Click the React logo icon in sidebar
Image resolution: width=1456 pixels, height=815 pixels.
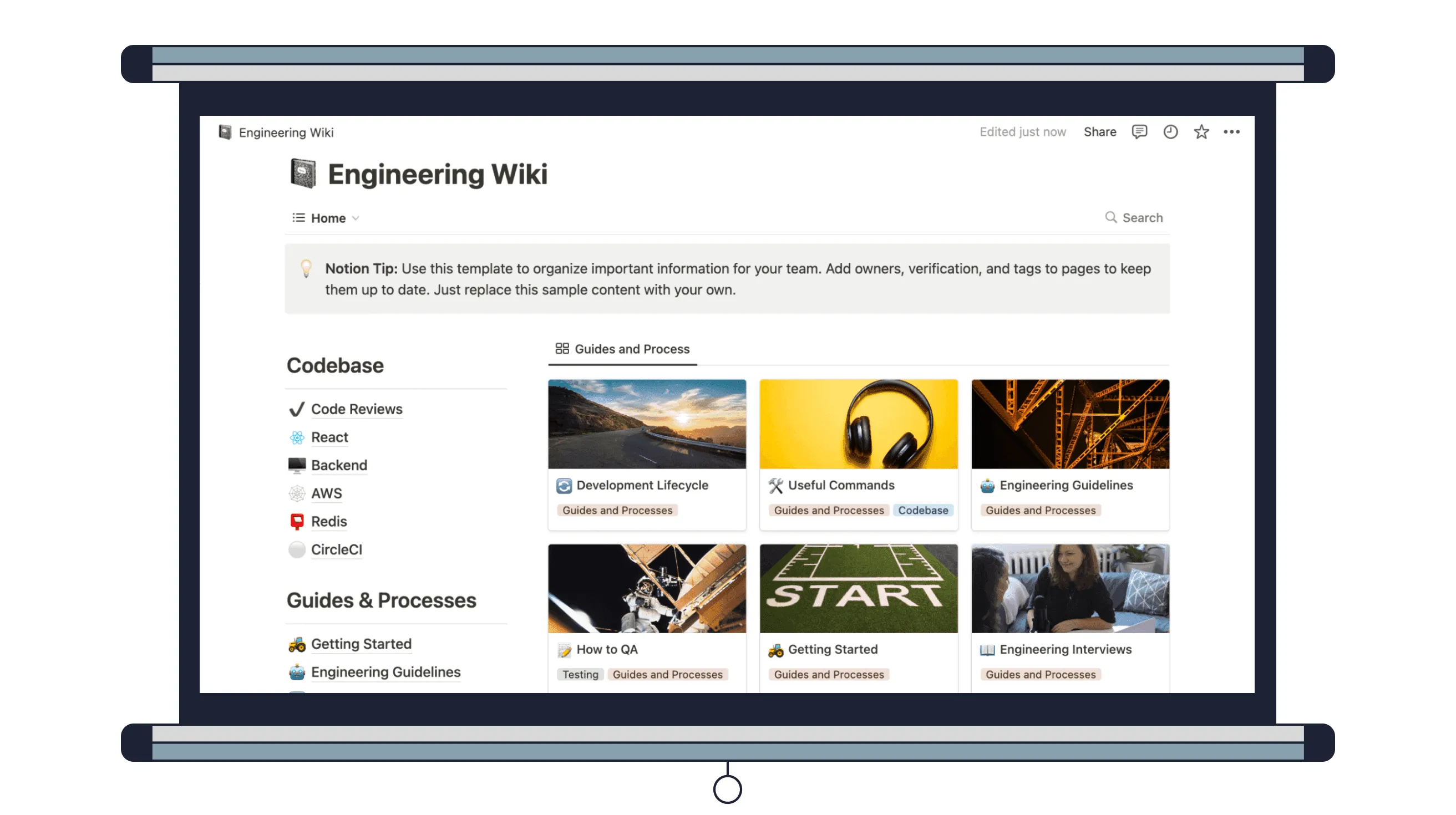(297, 437)
